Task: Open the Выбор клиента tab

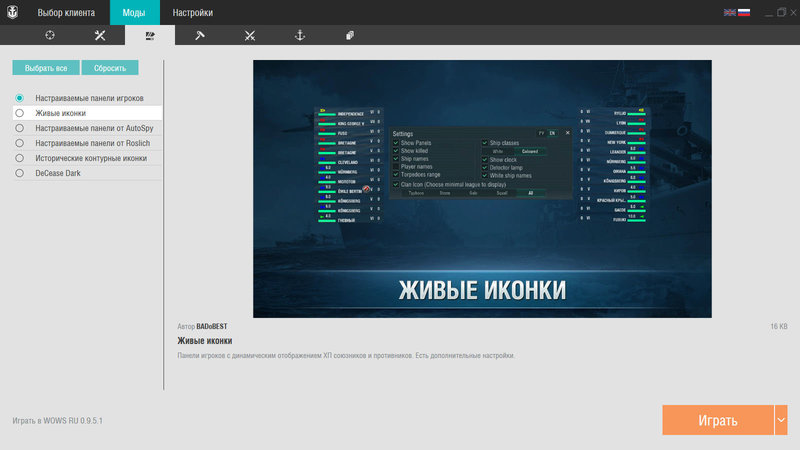Action: [66, 12]
